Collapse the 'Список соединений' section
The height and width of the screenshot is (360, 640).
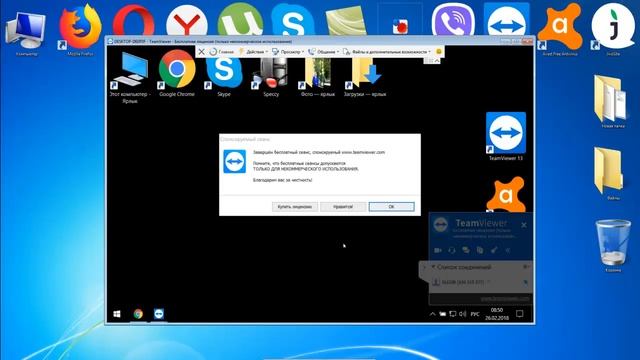(x=433, y=267)
